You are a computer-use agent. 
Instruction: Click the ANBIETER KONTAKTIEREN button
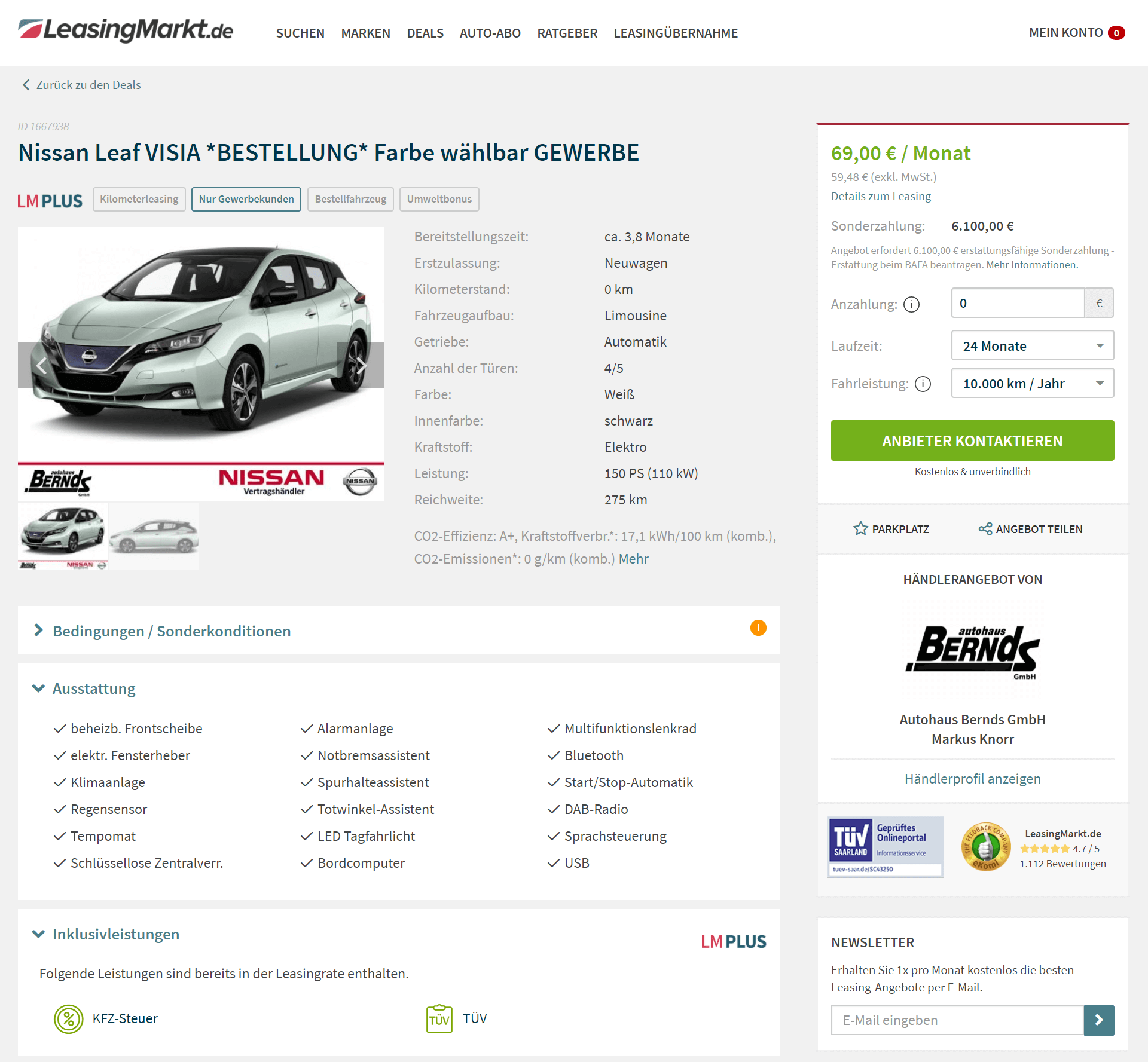click(x=973, y=441)
